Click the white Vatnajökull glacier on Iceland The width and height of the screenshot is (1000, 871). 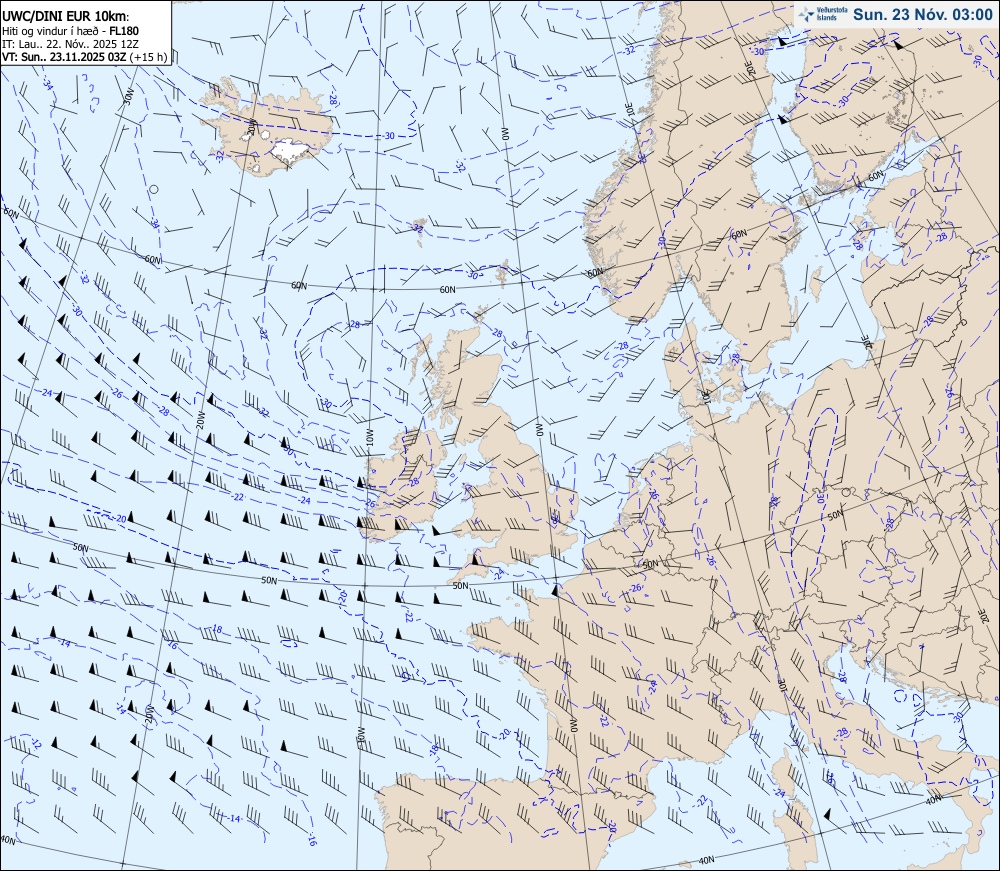click(x=290, y=150)
